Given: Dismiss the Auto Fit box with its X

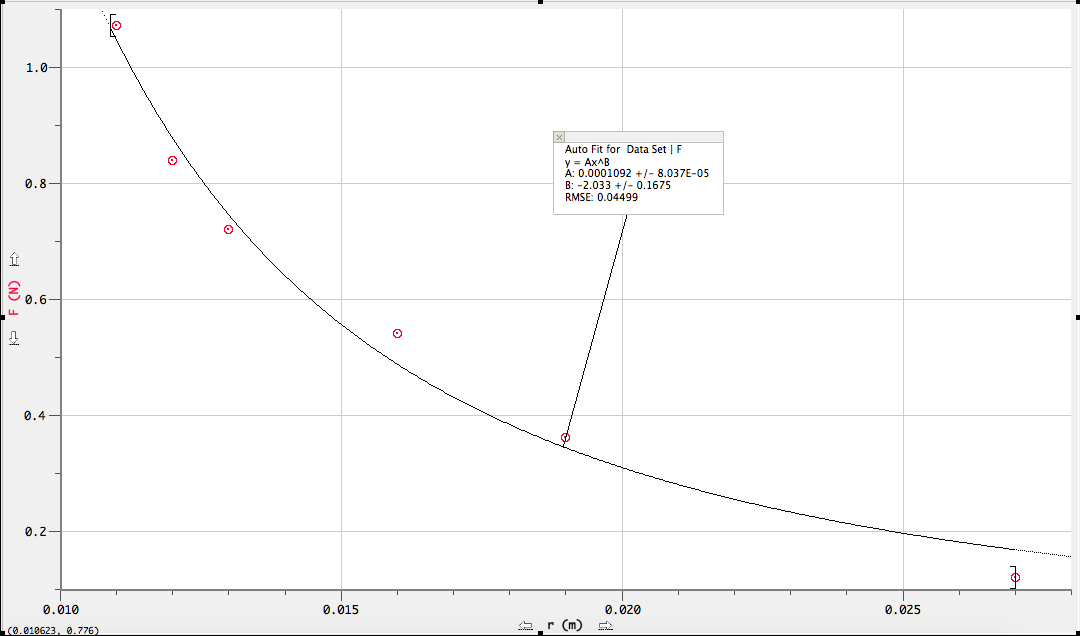Looking at the screenshot, I should point(559,137).
